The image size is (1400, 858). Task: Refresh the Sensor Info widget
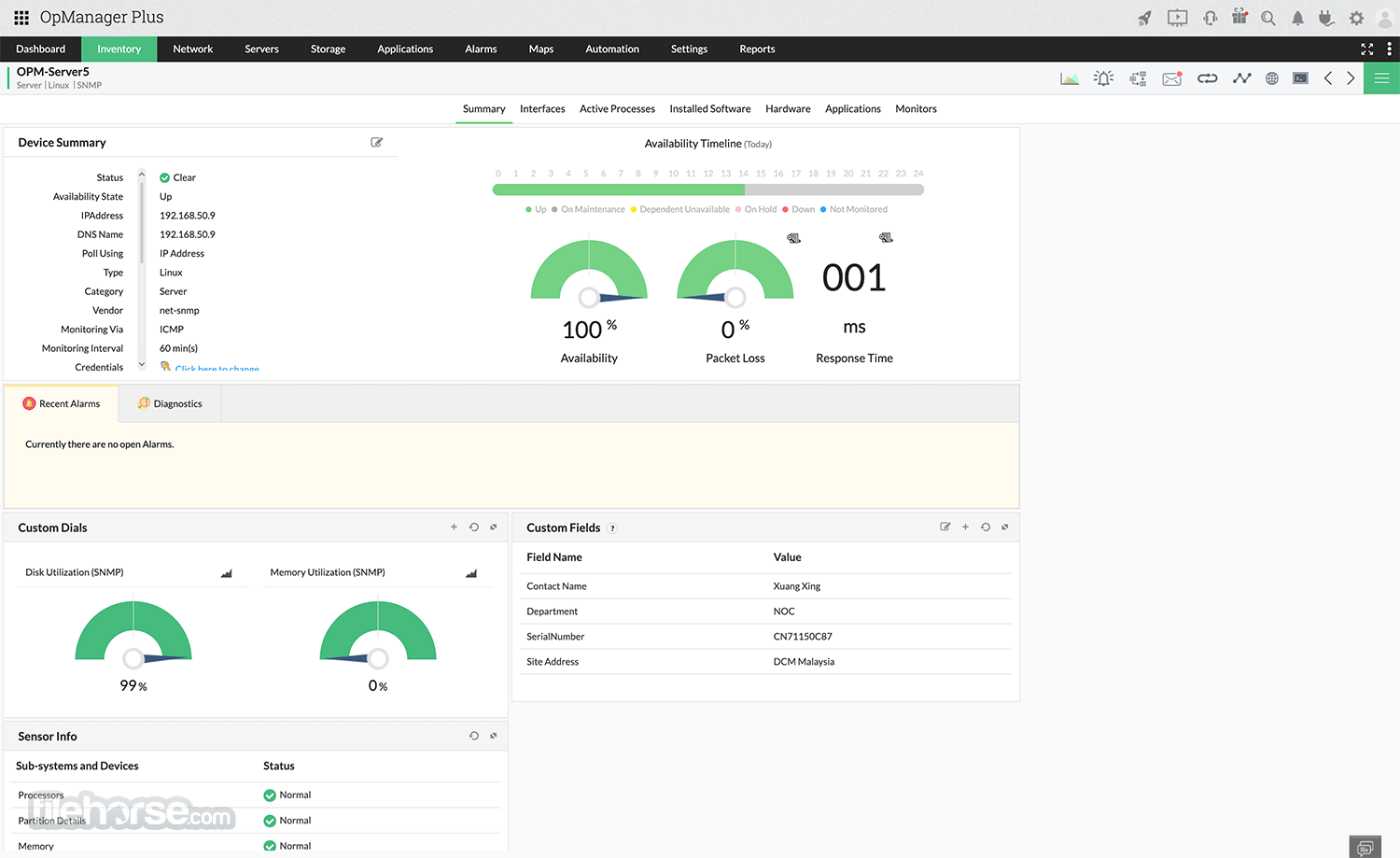pos(474,736)
